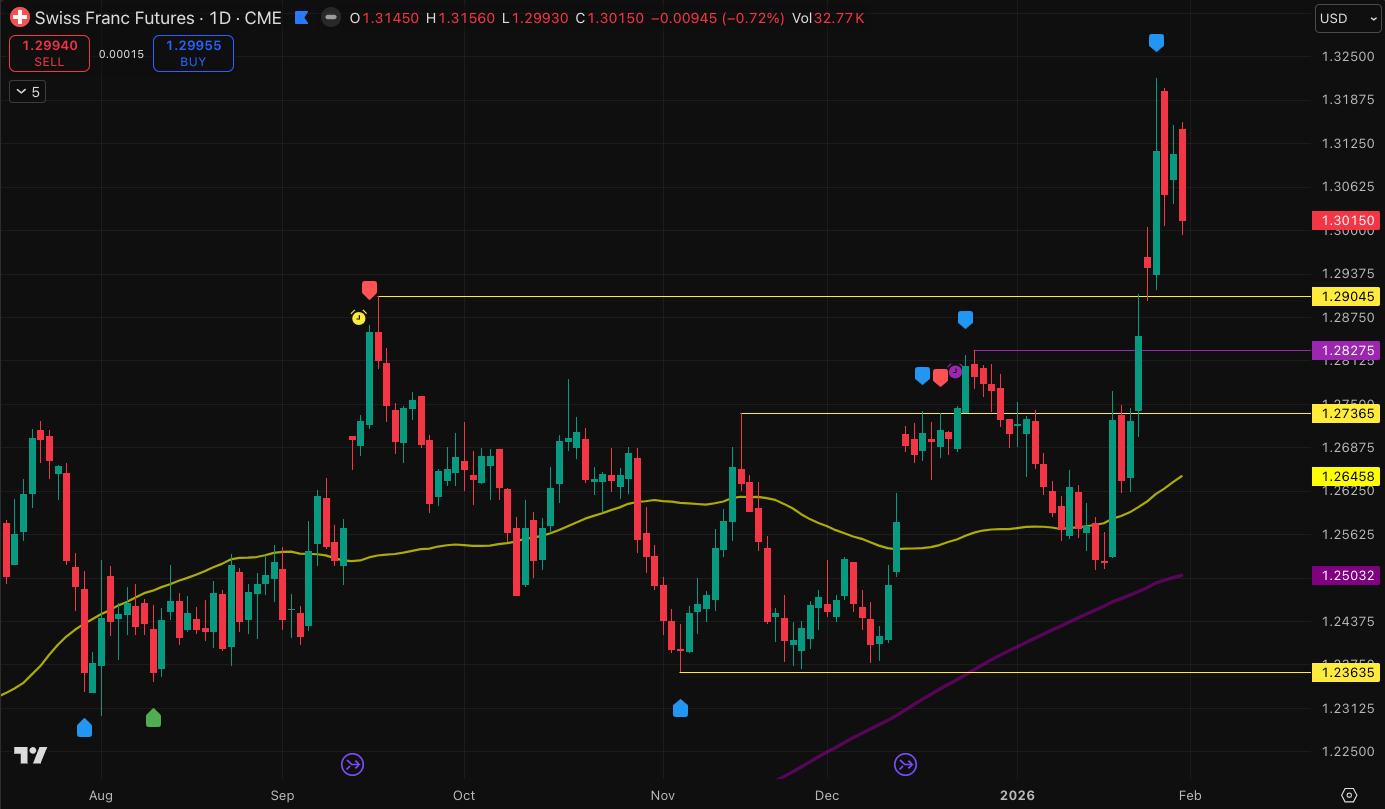This screenshot has width=1385, height=809.
Task: Click the blue flag icon beside CME
Action: [301, 18]
